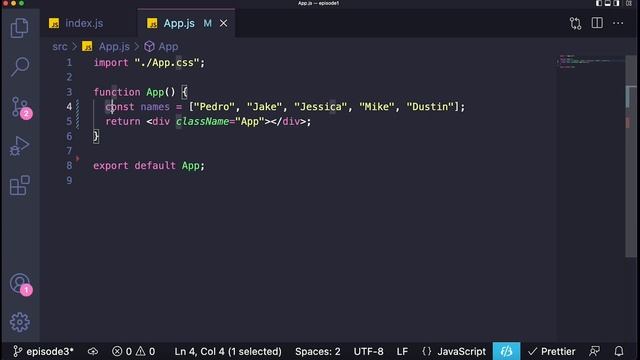This screenshot has width=640, height=360.
Task: Click the minimap code preview
Action: click(591, 62)
